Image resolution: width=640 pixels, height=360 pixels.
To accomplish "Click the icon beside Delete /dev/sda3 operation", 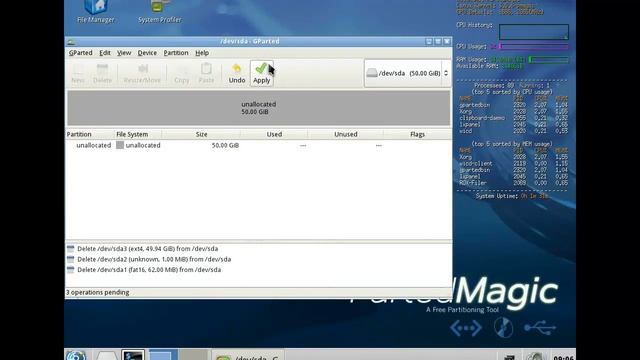I will coord(71,249).
